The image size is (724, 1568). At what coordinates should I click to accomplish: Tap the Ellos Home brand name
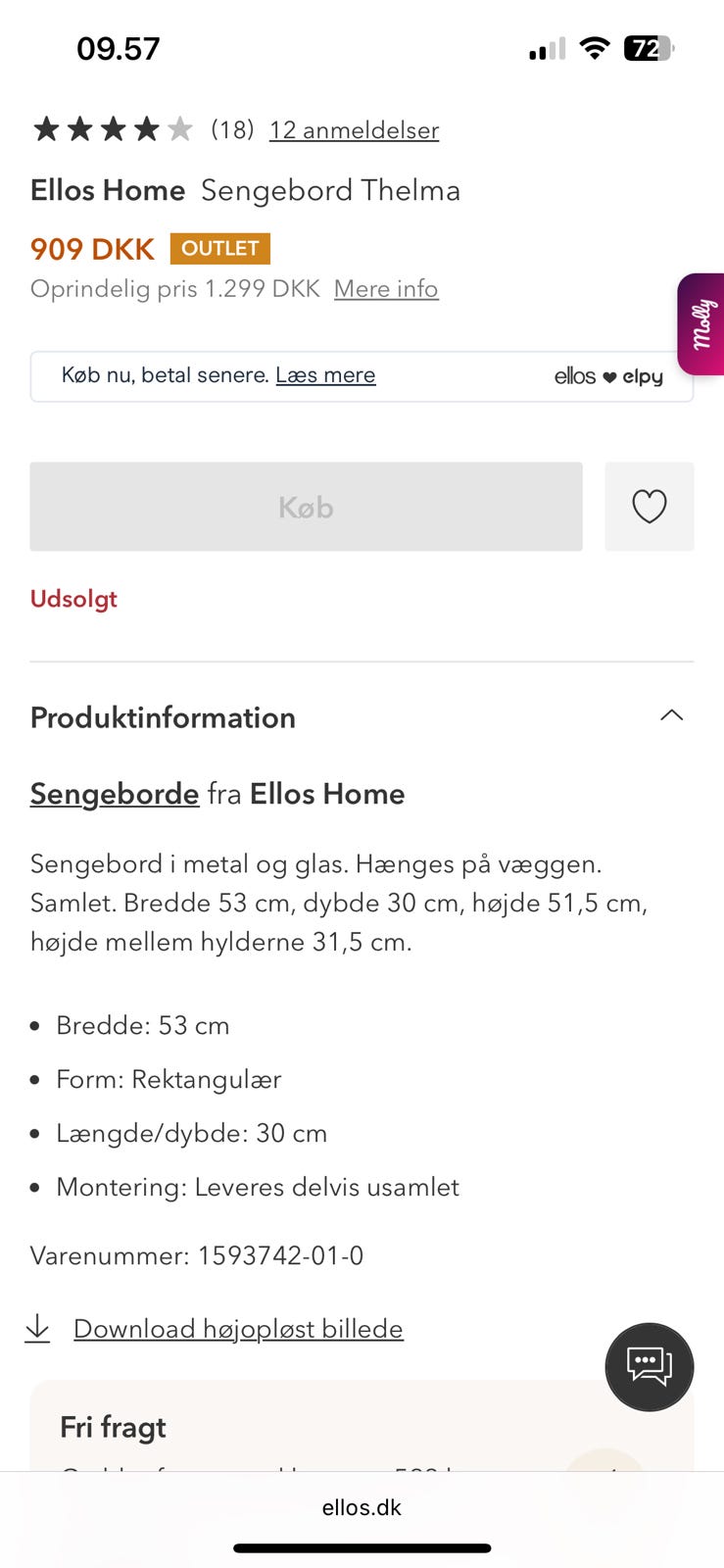[108, 190]
